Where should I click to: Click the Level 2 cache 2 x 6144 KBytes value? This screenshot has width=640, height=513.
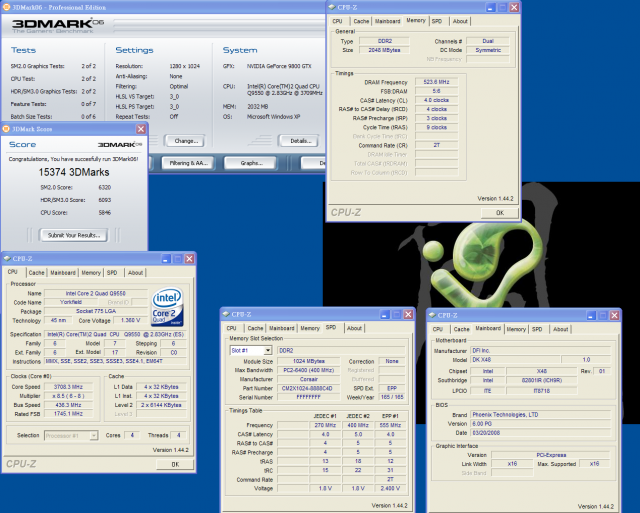click(x=161, y=405)
